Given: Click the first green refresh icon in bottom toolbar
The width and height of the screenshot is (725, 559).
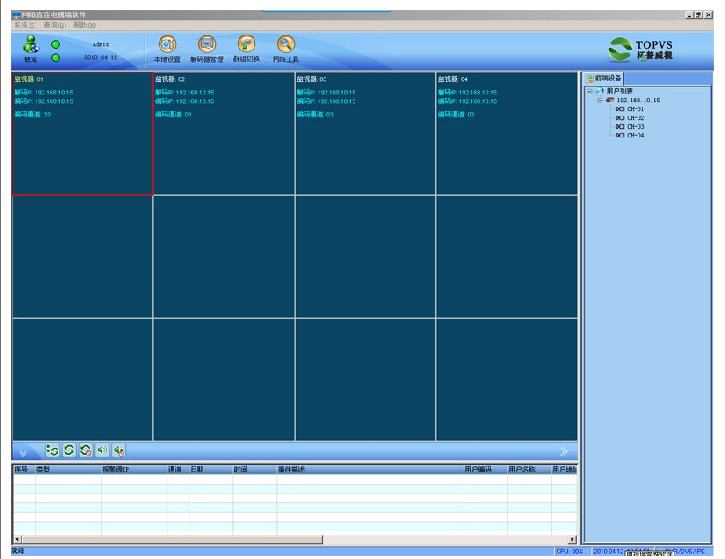Looking at the screenshot, I should (53, 452).
